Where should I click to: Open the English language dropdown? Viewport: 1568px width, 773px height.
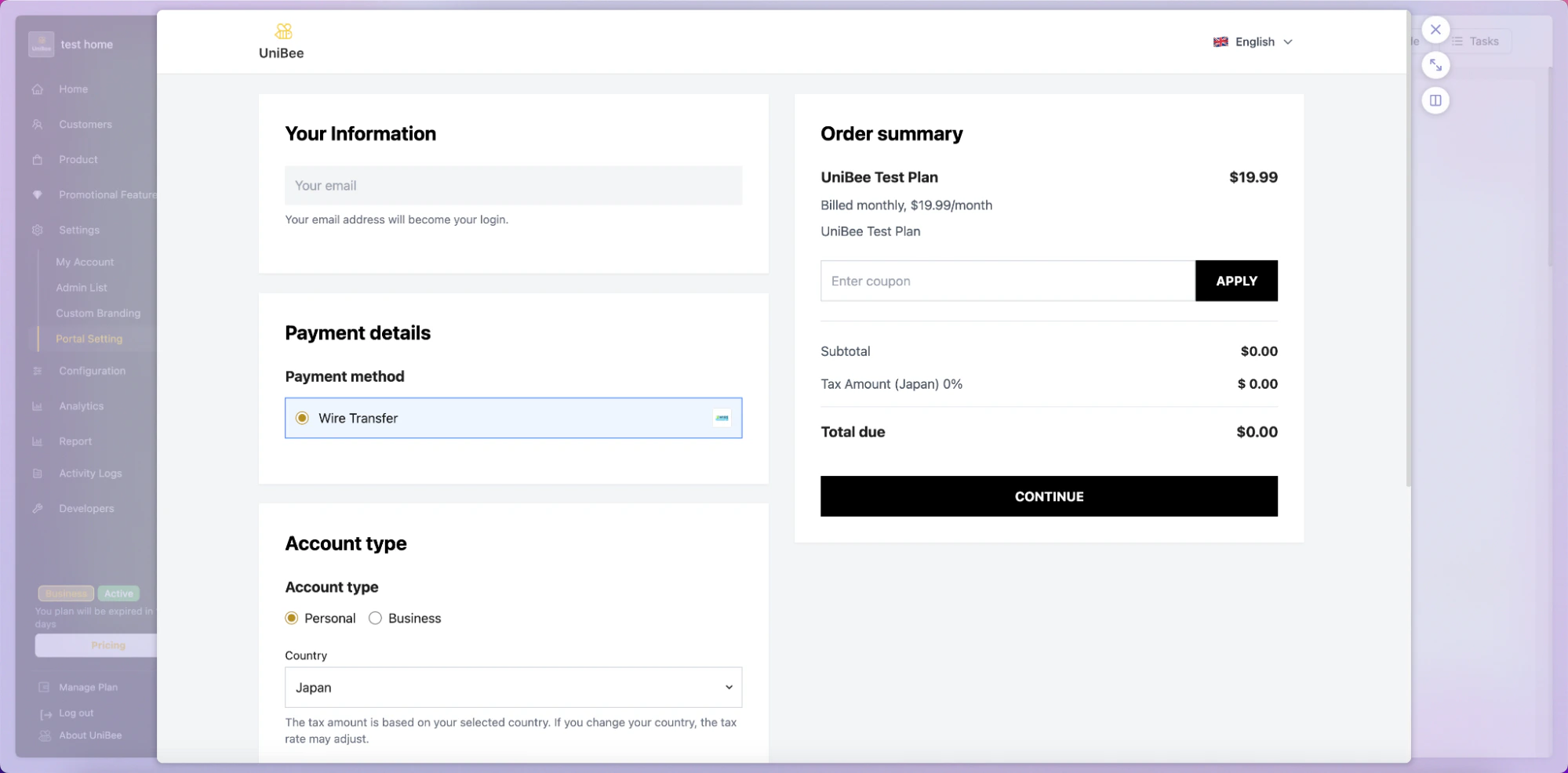(x=1253, y=42)
